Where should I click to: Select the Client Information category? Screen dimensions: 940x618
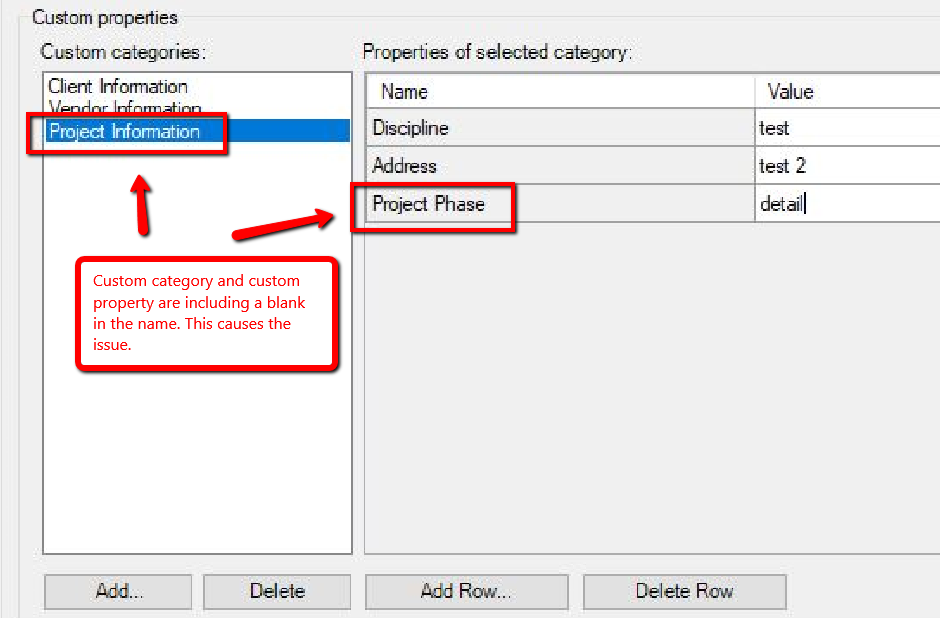pos(117,86)
